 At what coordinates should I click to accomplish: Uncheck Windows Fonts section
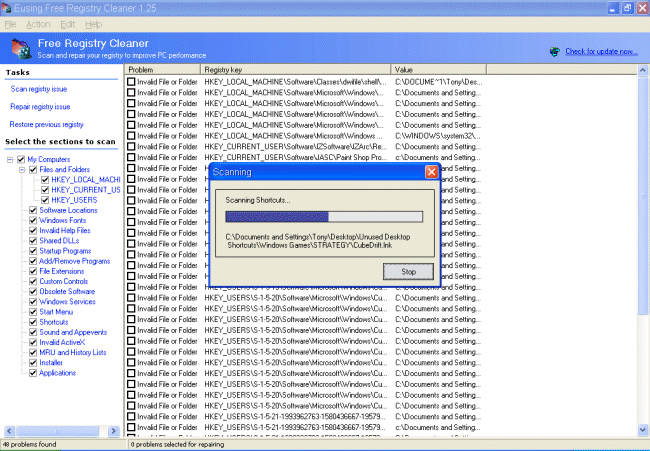(x=33, y=221)
